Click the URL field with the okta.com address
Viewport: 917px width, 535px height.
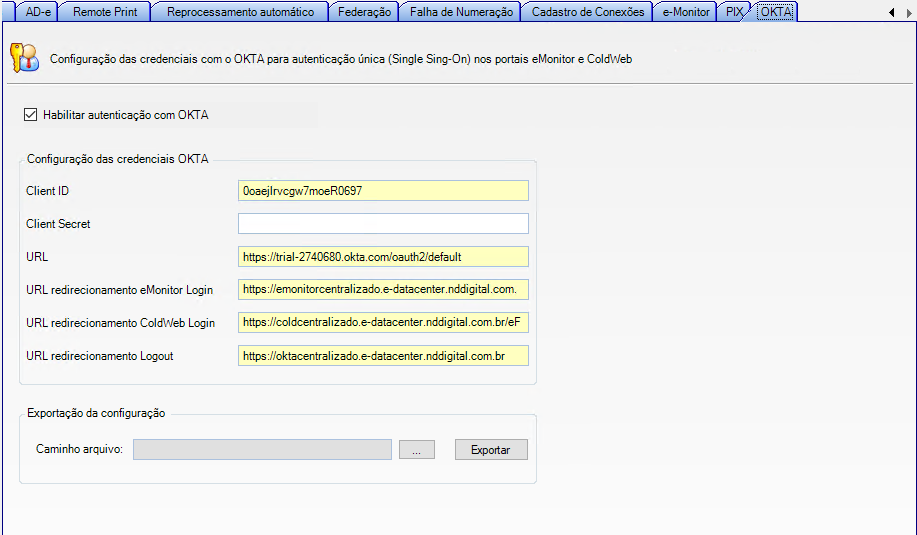pyautogui.click(x=383, y=257)
